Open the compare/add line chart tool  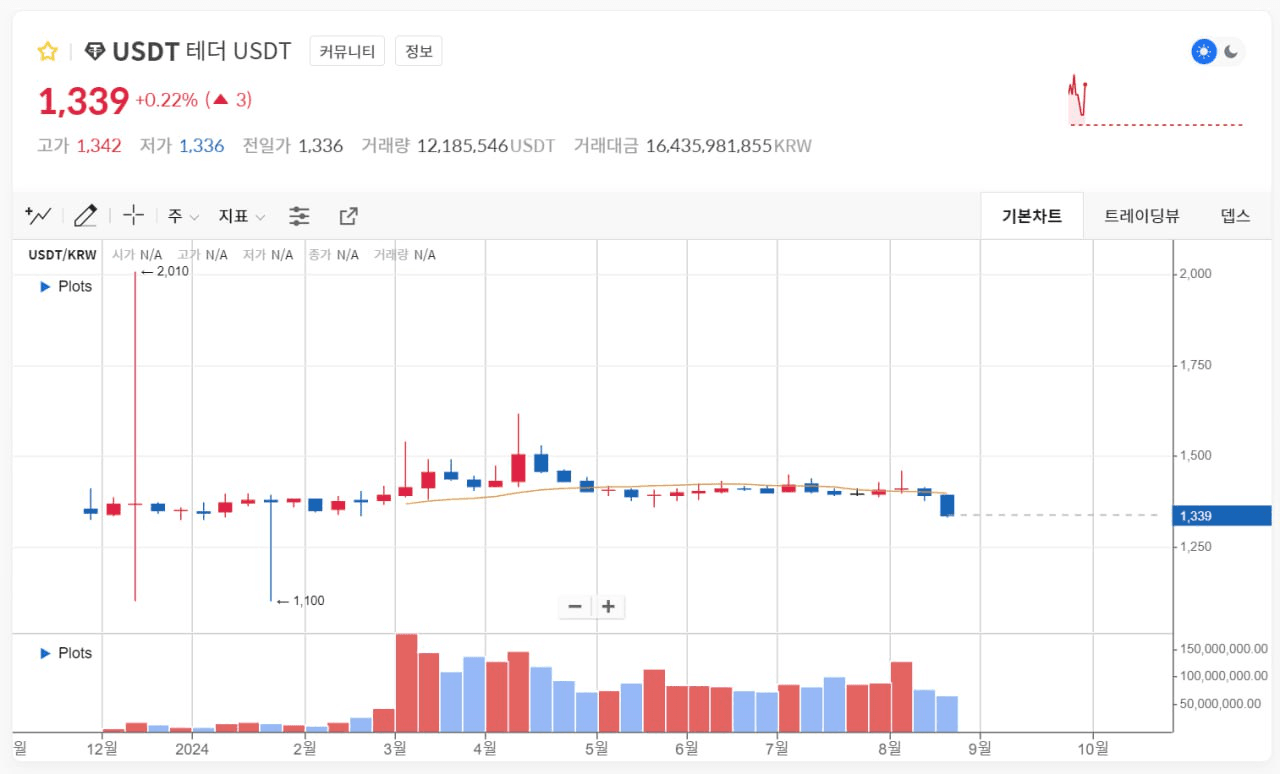pos(38,215)
